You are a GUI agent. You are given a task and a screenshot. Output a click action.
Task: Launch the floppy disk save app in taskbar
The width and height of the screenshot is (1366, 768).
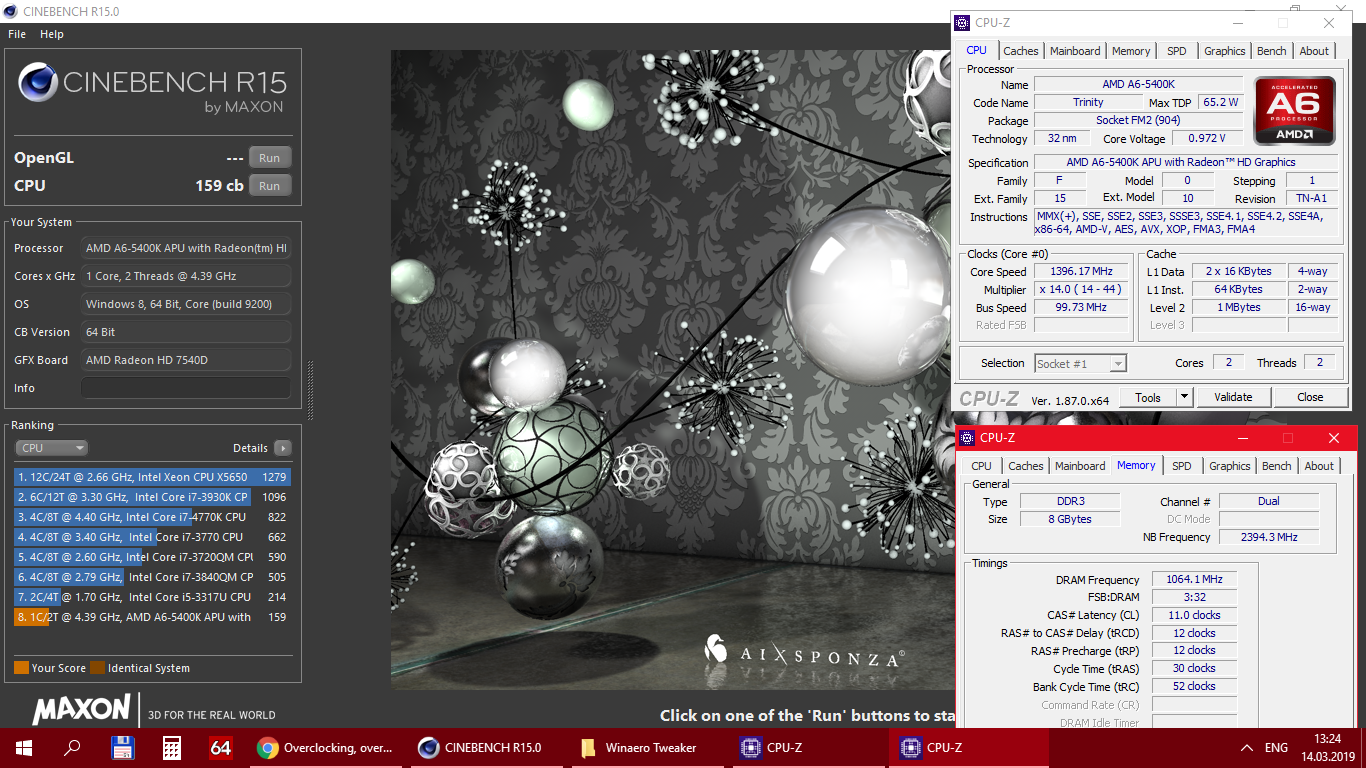pyautogui.click(x=122, y=747)
